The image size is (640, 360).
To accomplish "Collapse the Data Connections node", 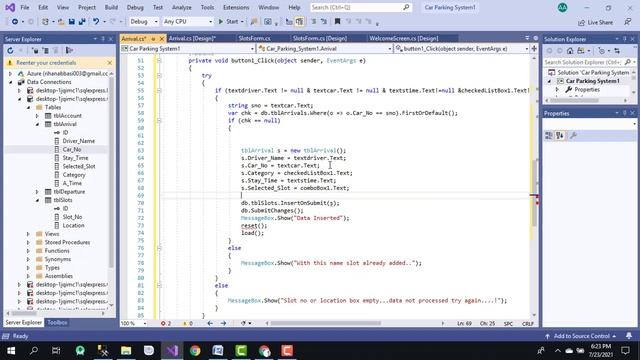I will (11, 82).
